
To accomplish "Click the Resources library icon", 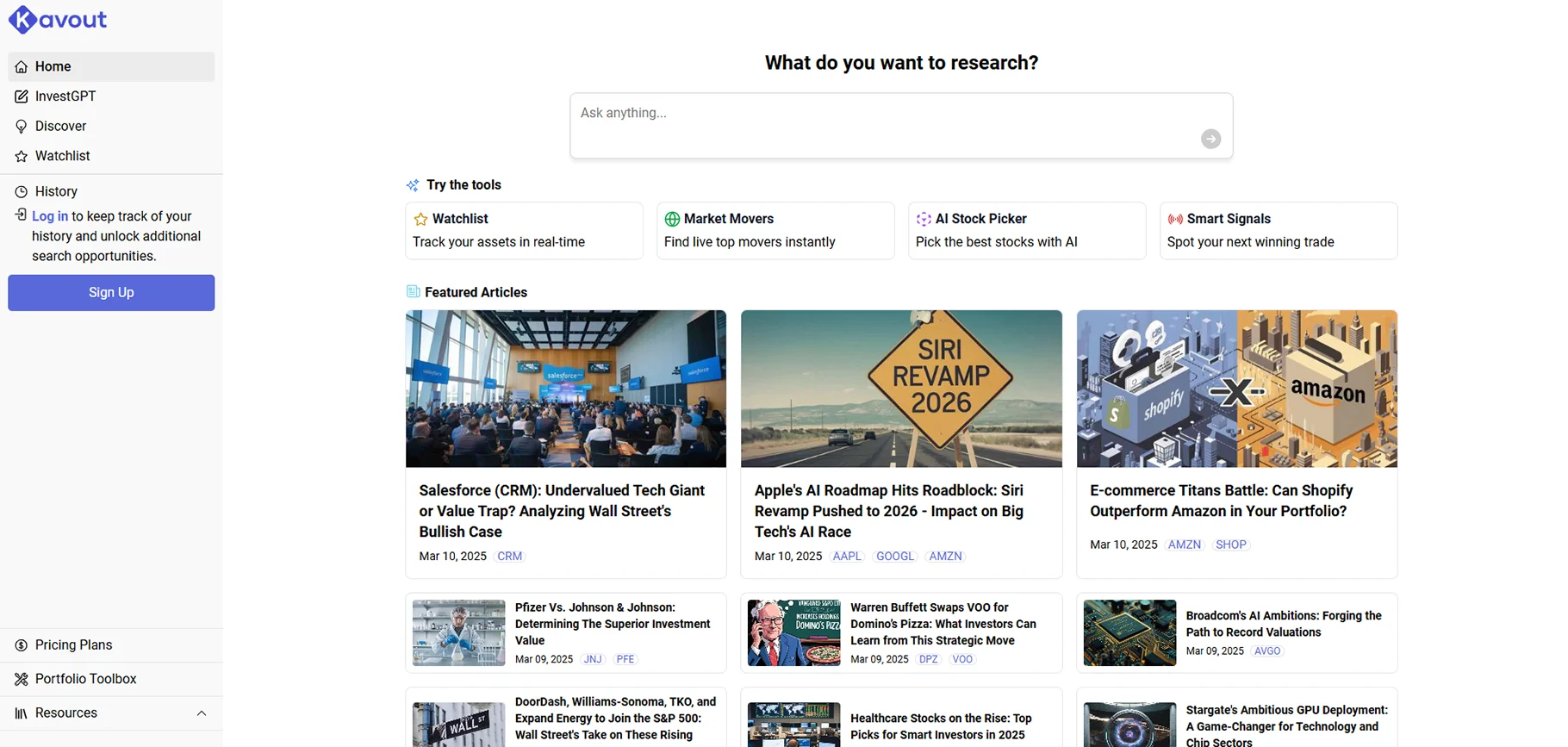I will click(x=22, y=713).
